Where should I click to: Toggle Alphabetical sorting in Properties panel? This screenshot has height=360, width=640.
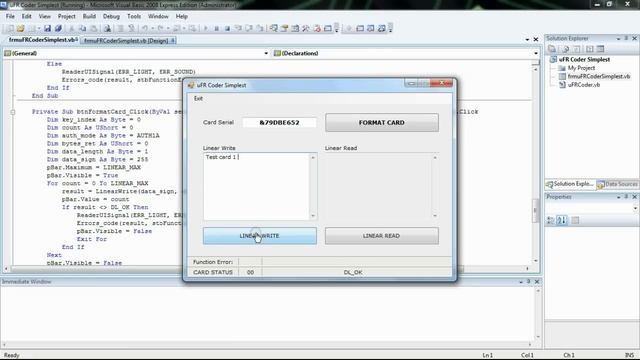coord(562,220)
